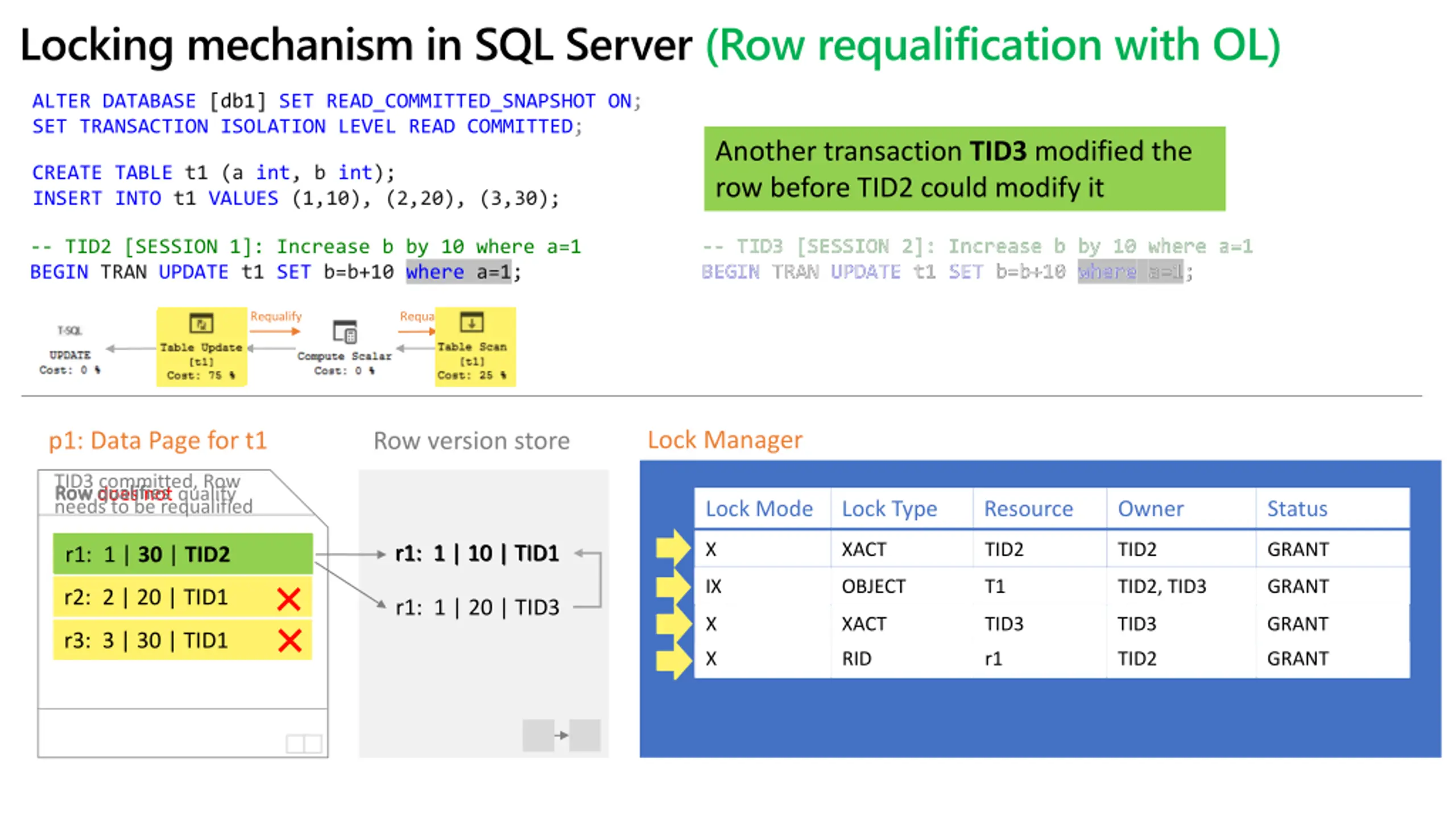
Task: Click the Table Update operator icon
Action: [201, 324]
